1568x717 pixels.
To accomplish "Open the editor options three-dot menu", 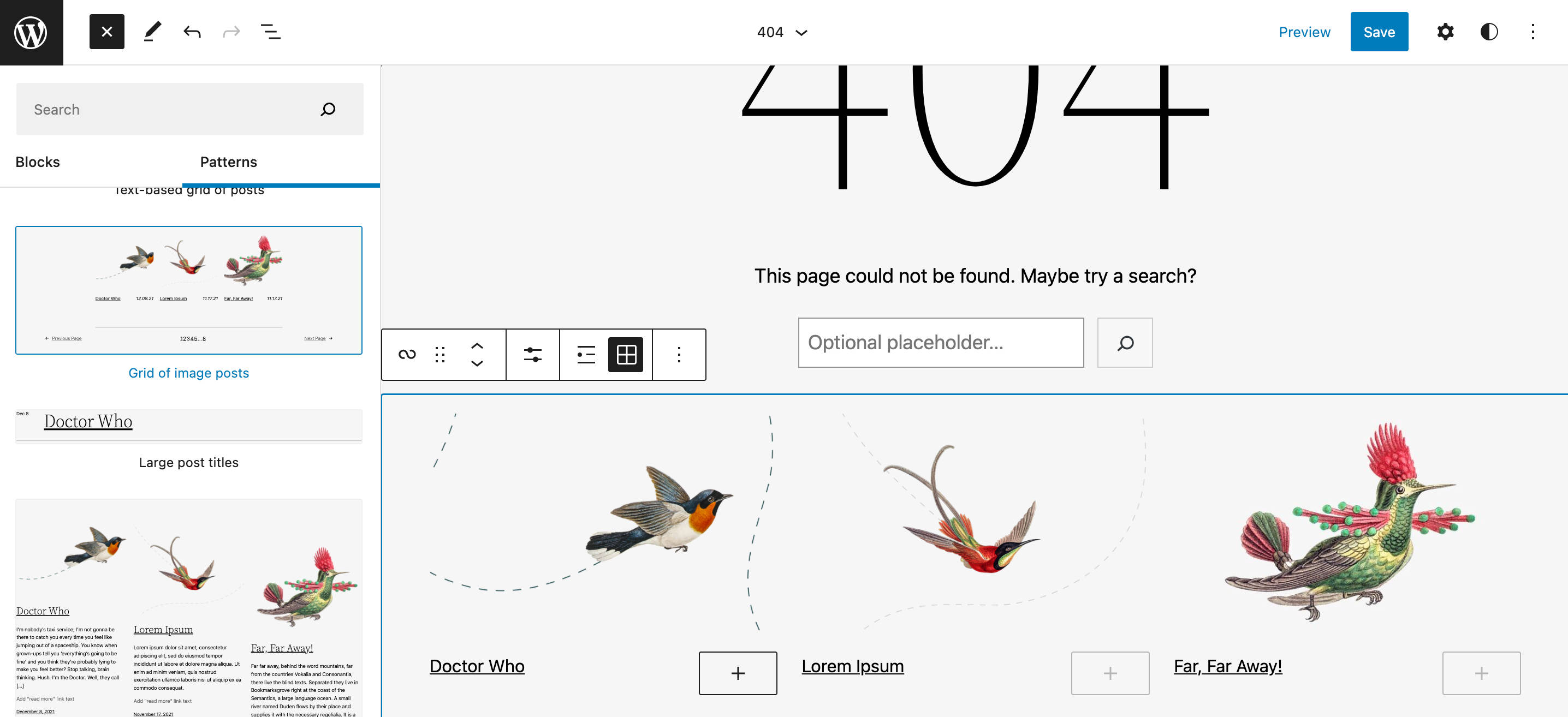I will click(1533, 32).
